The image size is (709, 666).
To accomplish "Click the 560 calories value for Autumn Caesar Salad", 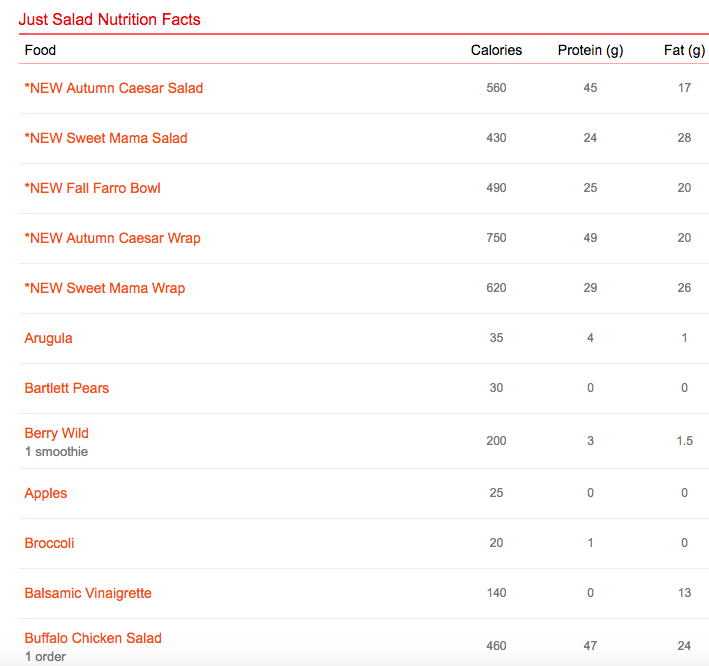I will pyautogui.click(x=496, y=88).
